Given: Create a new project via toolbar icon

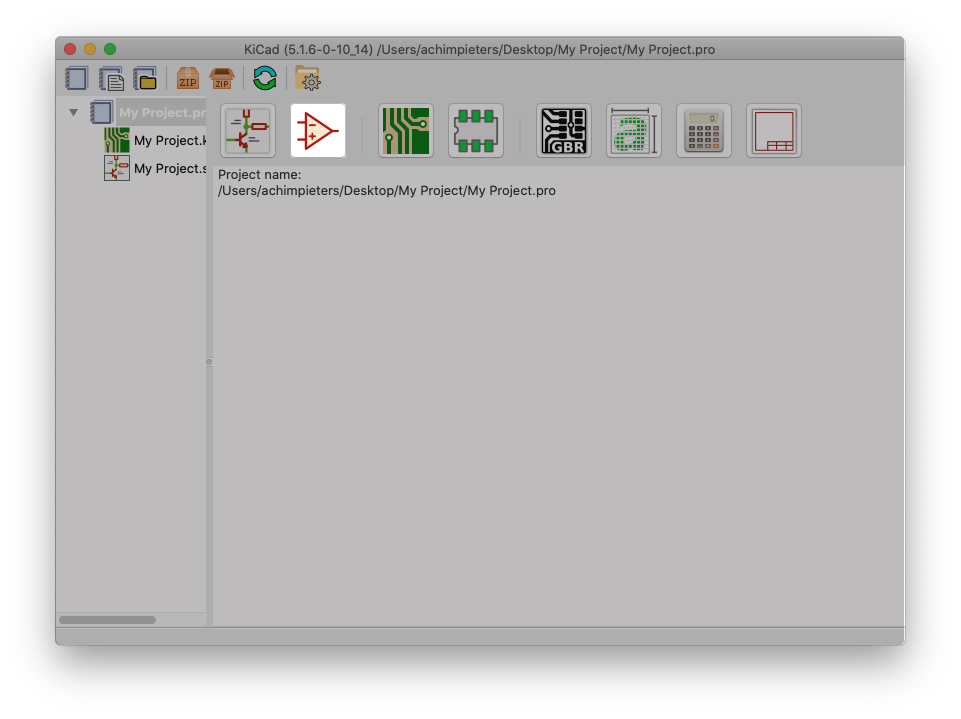Looking at the screenshot, I should pyautogui.click(x=77, y=79).
